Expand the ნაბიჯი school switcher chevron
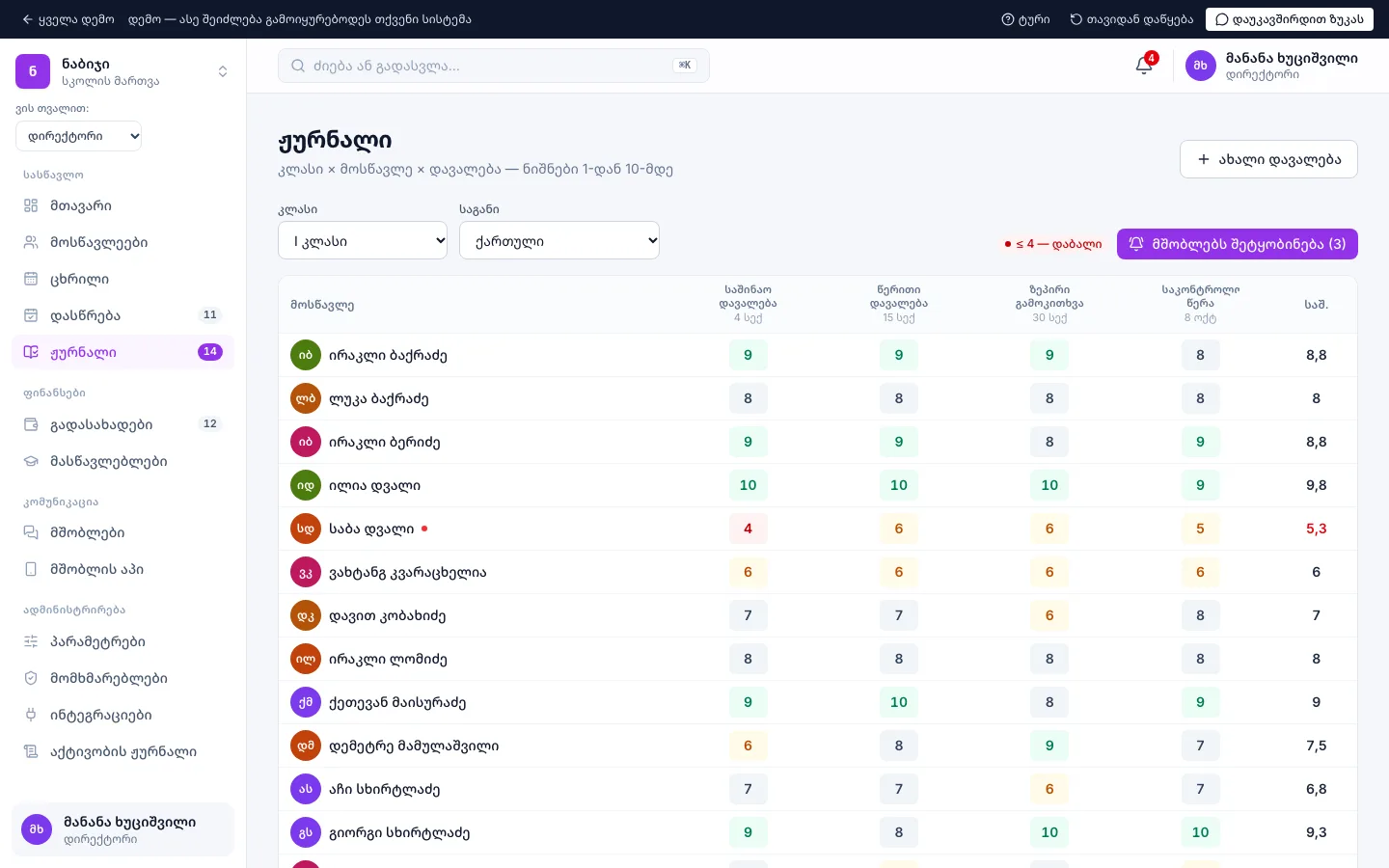Screen dimensions: 1389x868 223,71
